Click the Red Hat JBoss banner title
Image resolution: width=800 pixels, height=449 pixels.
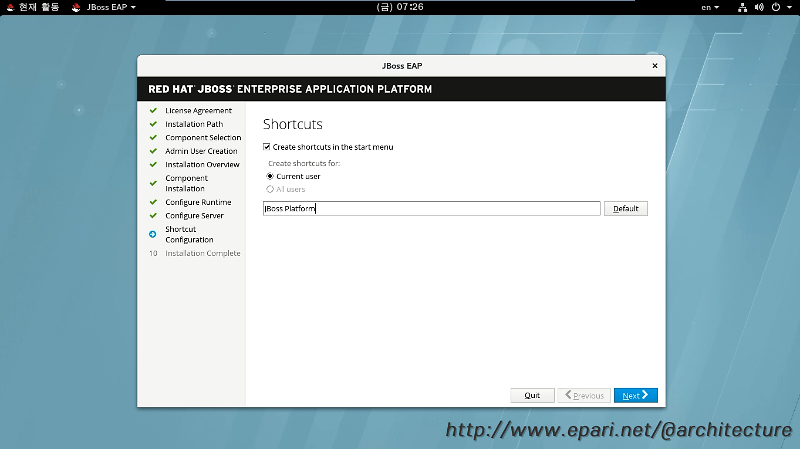pos(290,89)
